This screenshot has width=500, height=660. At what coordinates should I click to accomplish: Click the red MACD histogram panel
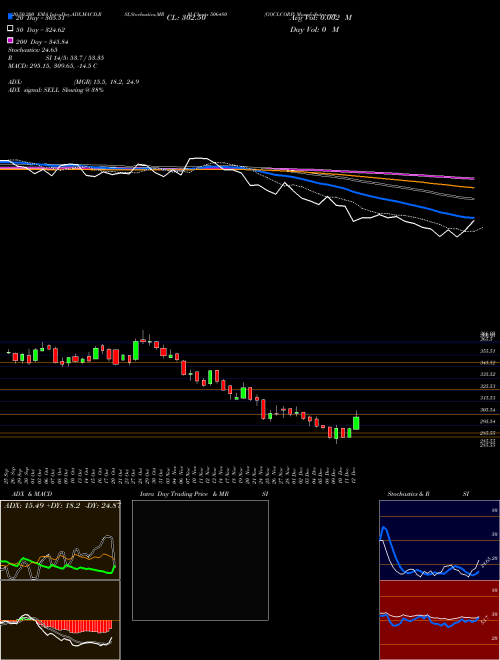coord(60,620)
